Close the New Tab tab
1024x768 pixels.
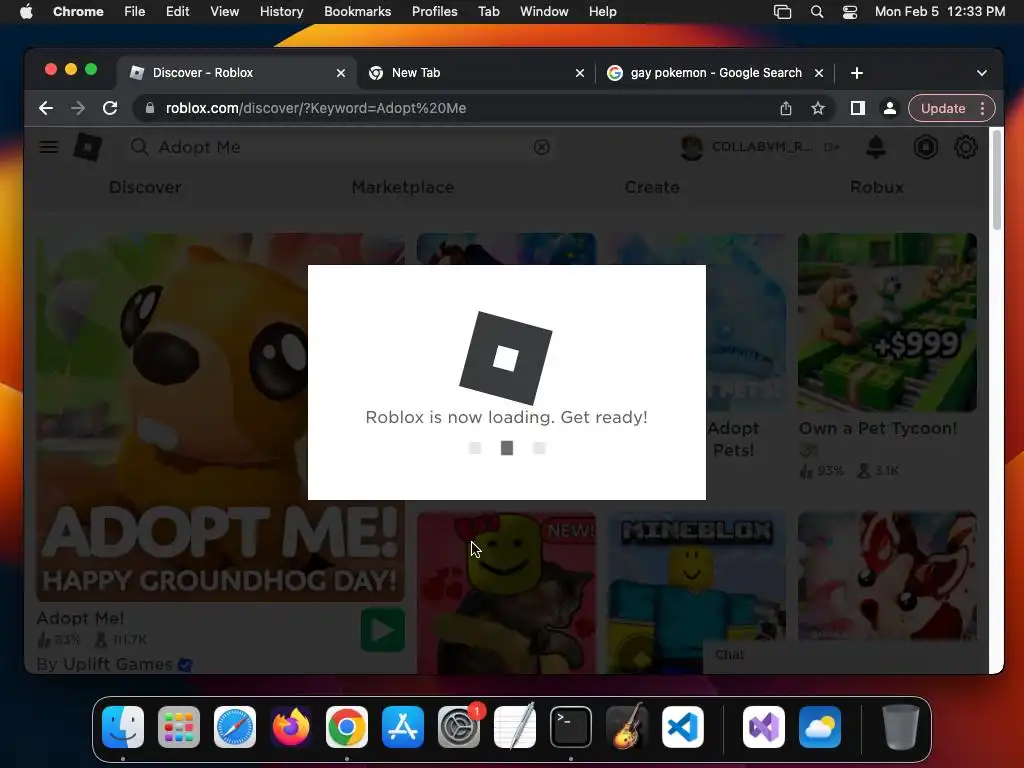click(580, 73)
